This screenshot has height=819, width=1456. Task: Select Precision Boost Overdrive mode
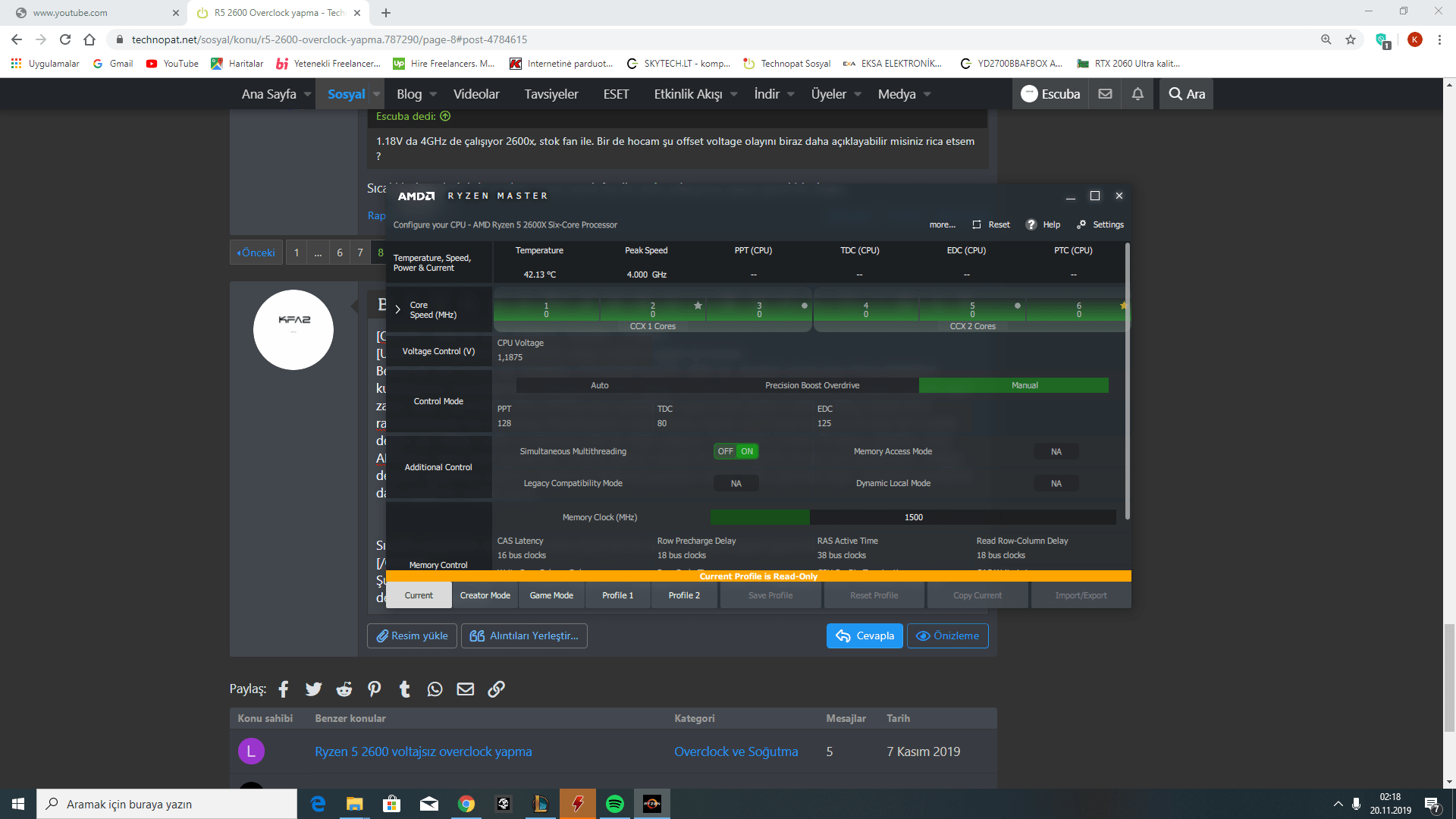point(811,385)
